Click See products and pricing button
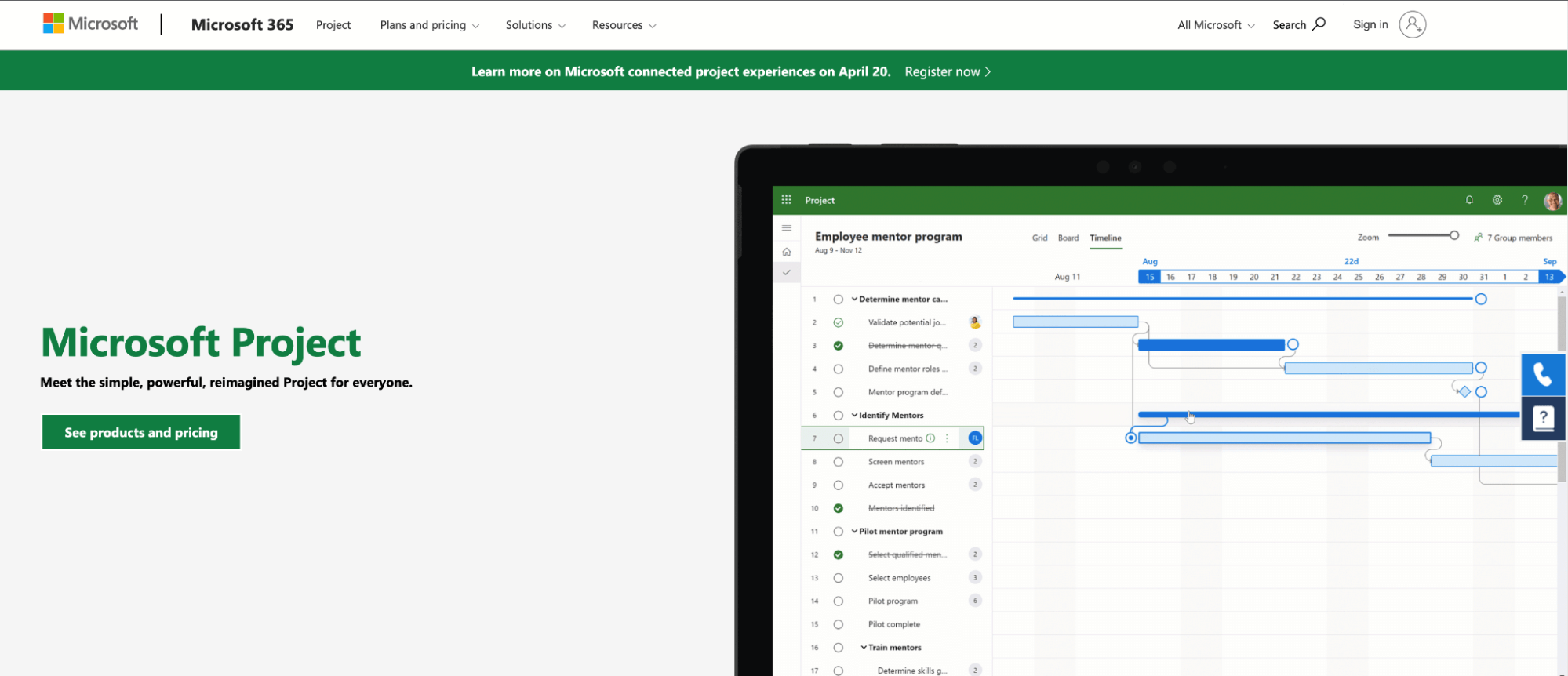The width and height of the screenshot is (1568, 676). pyautogui.click(x=141, y=432)
